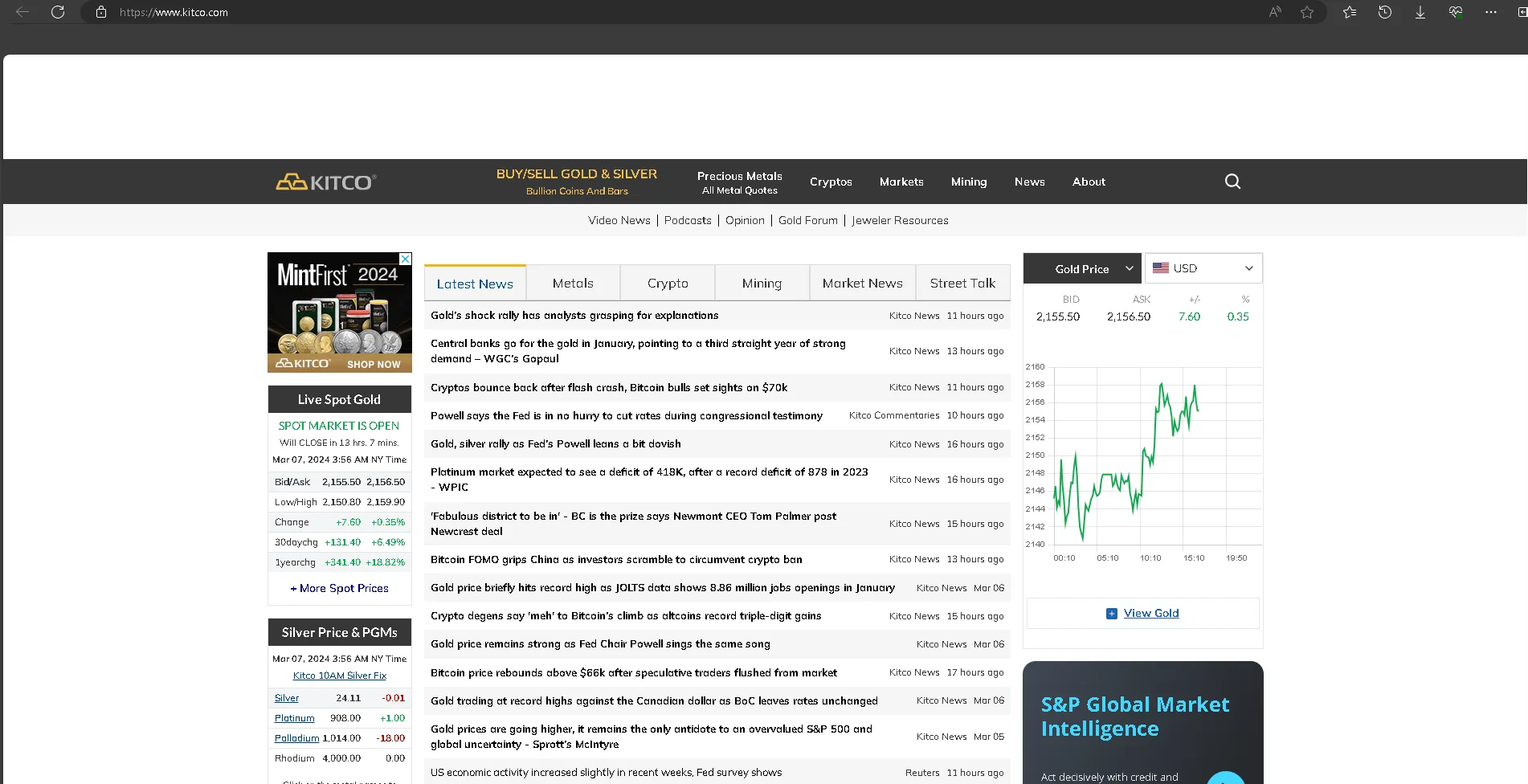Open Platinum market deficit of 418K article
Viewport: 1528px width, 784px height.
coord(649,480)
